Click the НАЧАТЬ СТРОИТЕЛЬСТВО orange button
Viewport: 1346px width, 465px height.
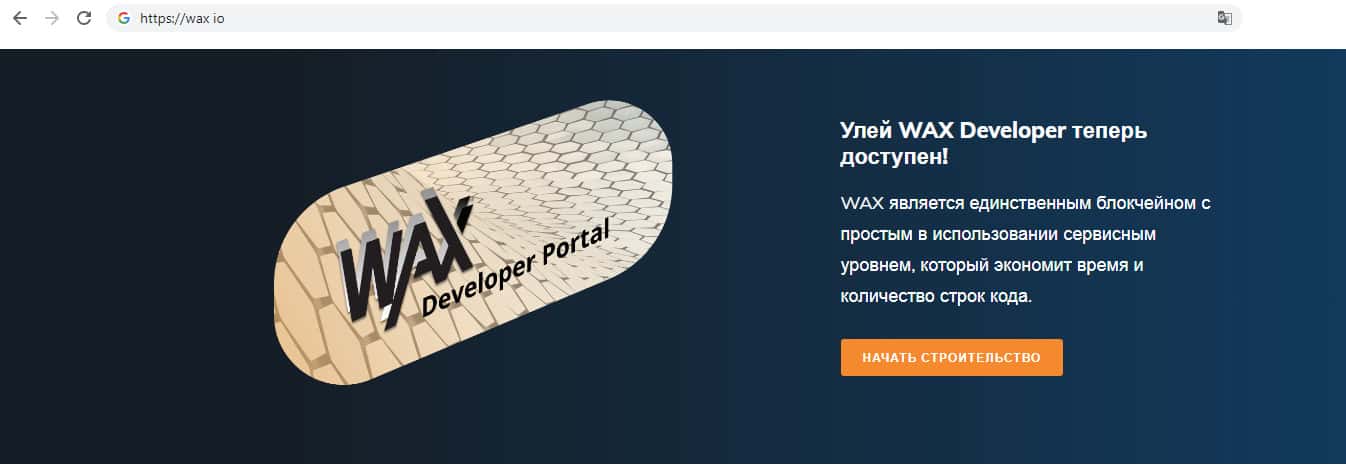click(x=951, y=357)
